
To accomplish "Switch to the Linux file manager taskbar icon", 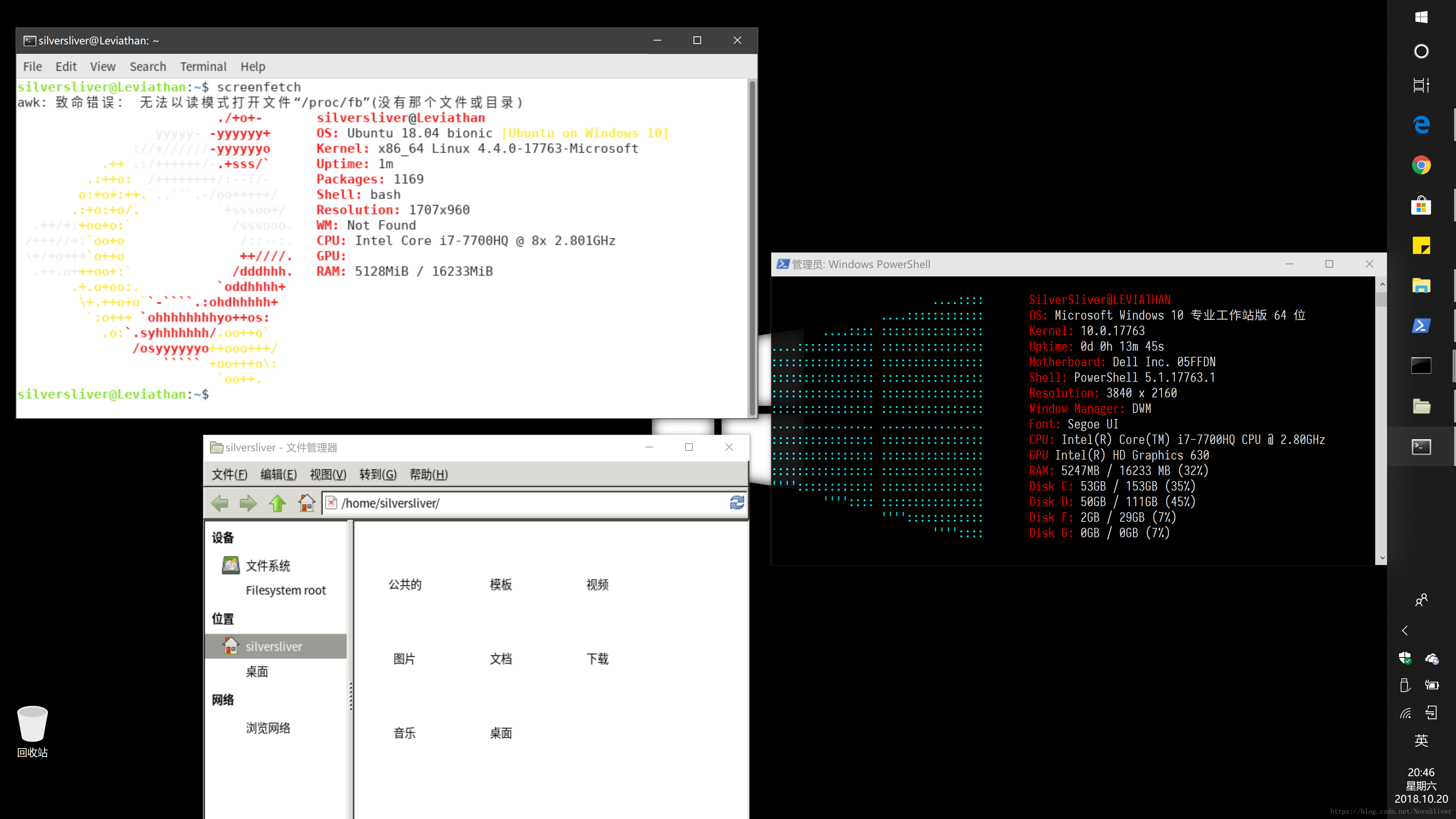I will 1421,406.
